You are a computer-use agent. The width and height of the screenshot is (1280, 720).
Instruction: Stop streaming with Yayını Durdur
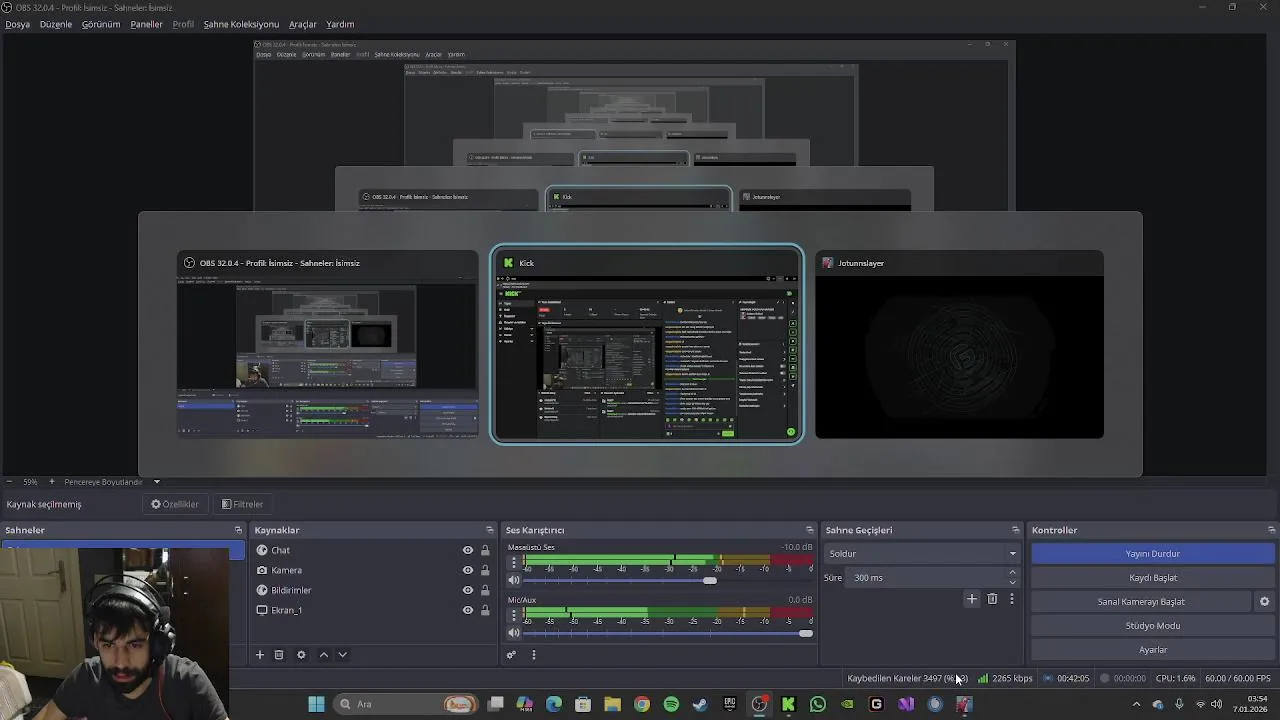pyautogui.click(x=1153, y=554)
